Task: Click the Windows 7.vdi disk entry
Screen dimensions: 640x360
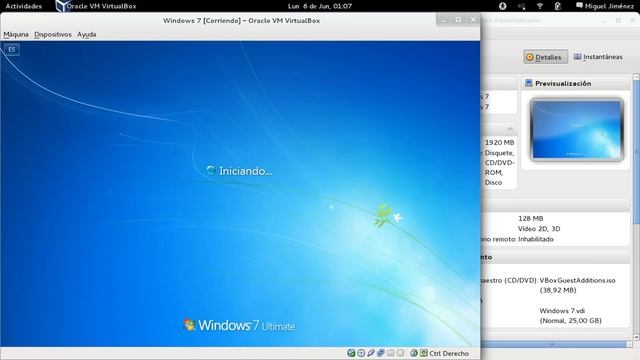Action: tap(562, 311)
